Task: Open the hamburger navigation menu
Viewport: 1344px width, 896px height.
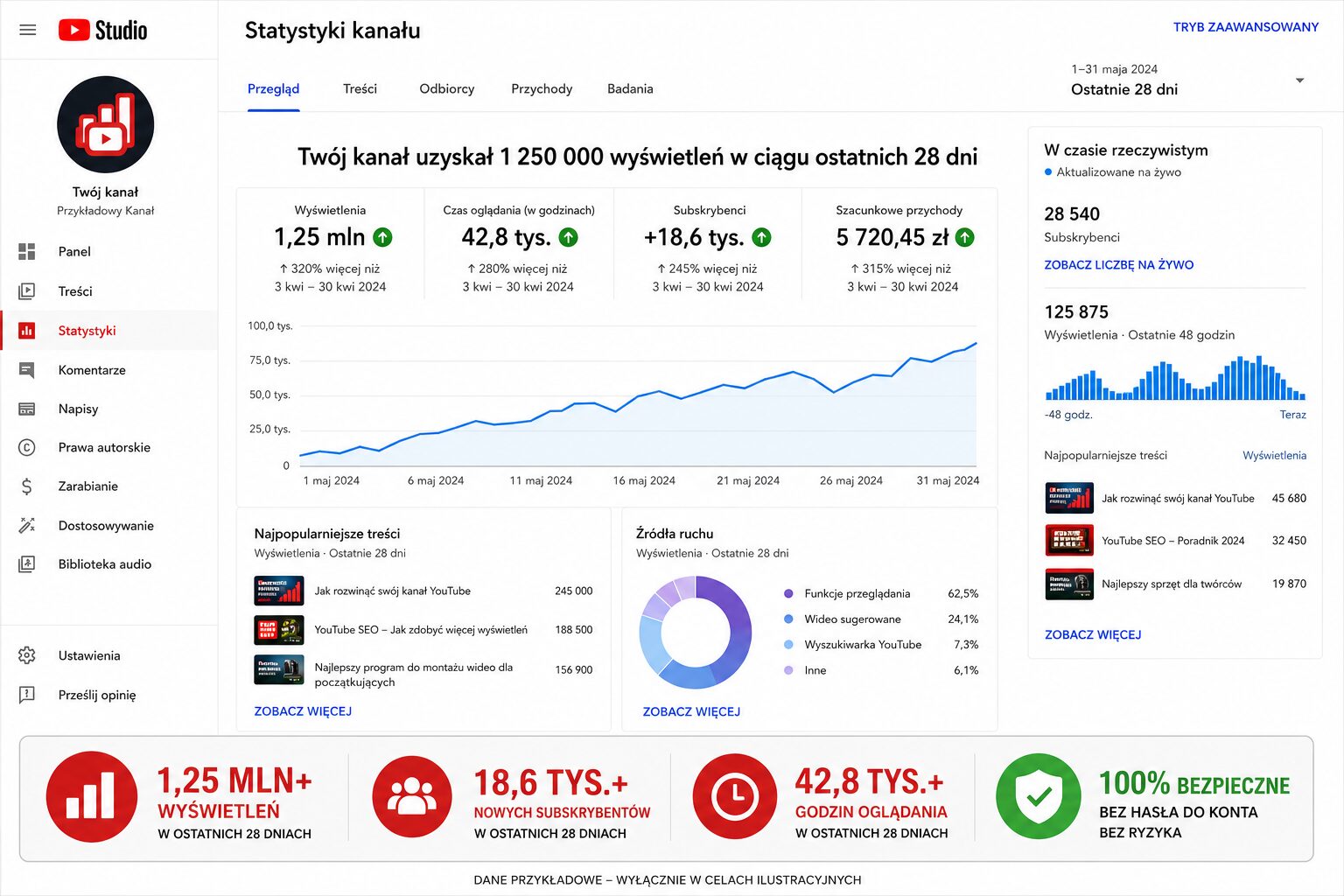Action: [x=28, y=30]
